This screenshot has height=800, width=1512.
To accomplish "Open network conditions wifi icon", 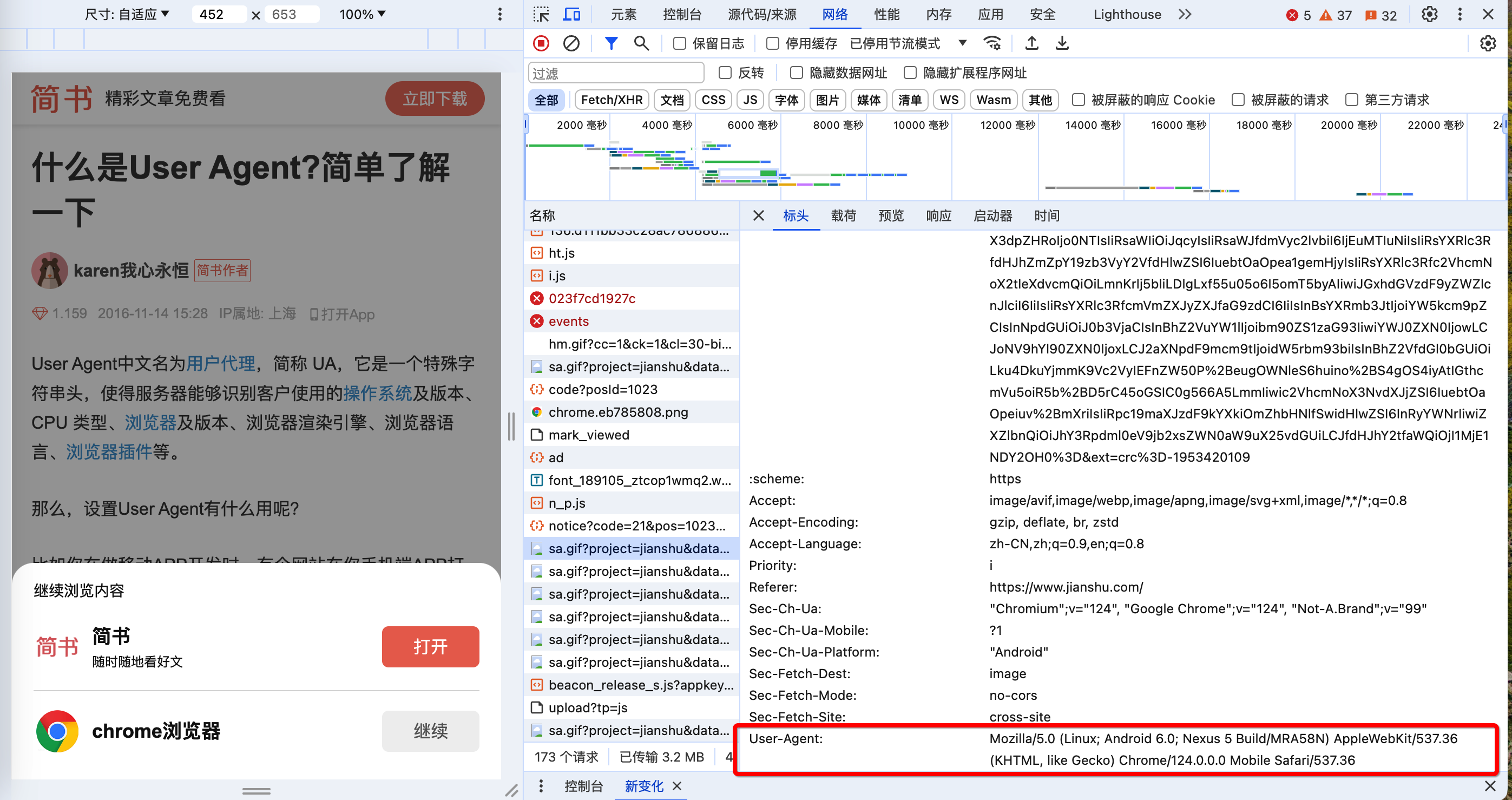I will 992,43.
